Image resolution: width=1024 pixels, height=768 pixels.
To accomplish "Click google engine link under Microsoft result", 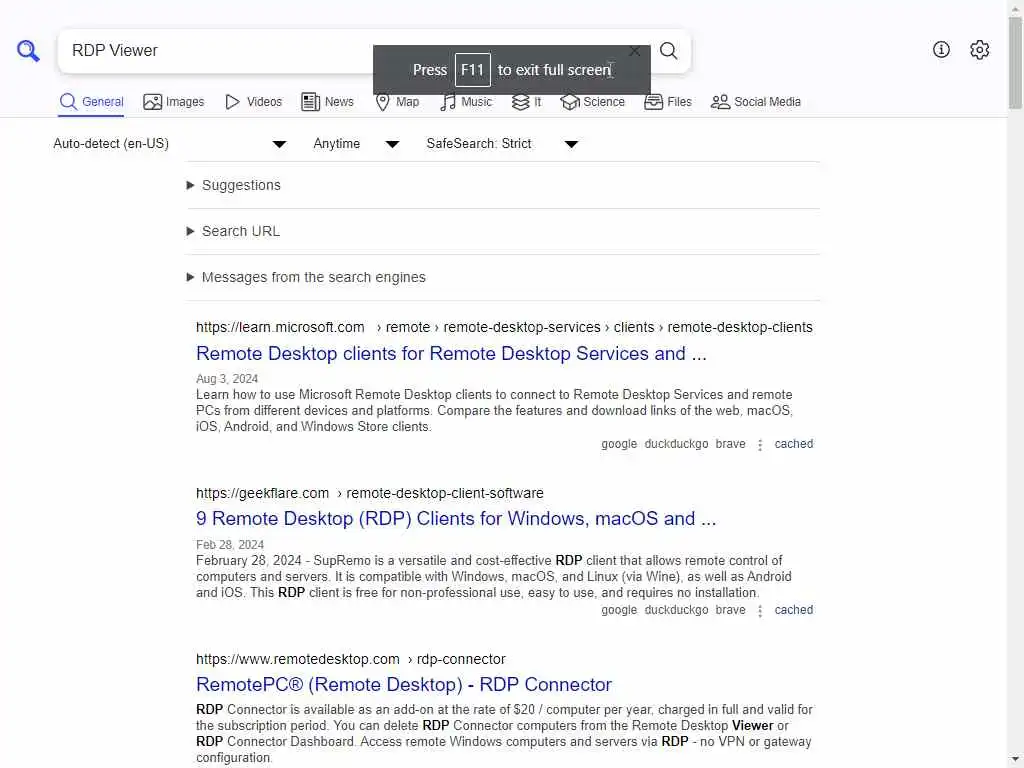I will pyautogui.click(x=618, y=444).
